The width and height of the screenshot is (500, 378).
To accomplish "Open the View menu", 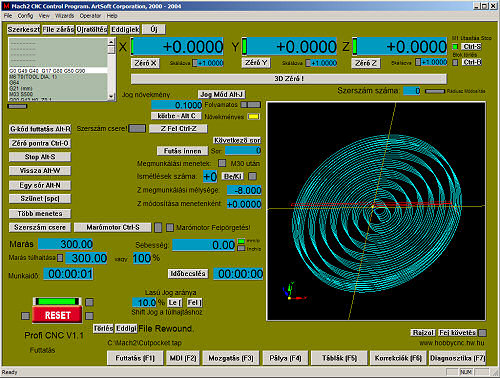I will coord(44,16).
